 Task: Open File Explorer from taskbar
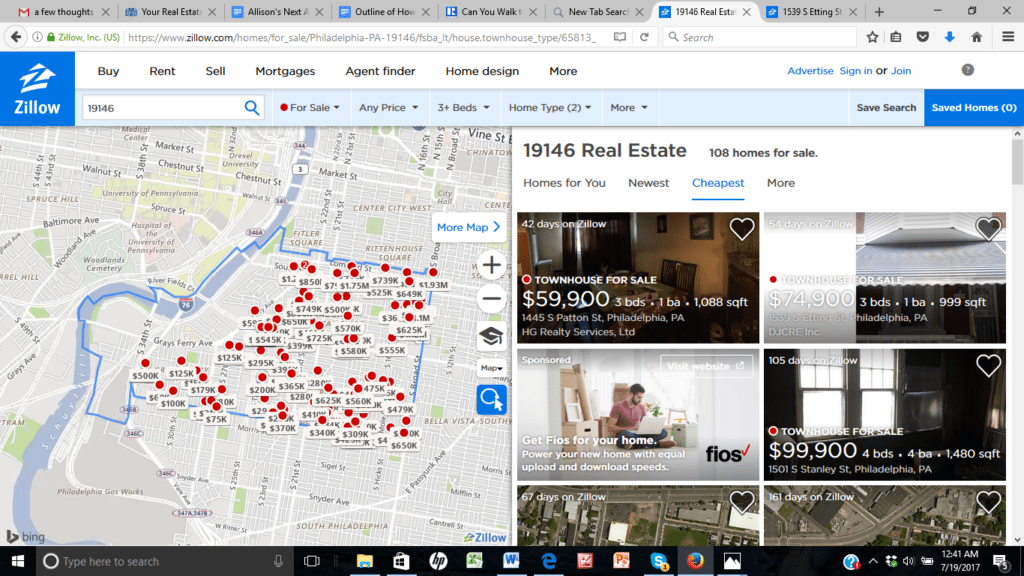(x=364, y=561)
